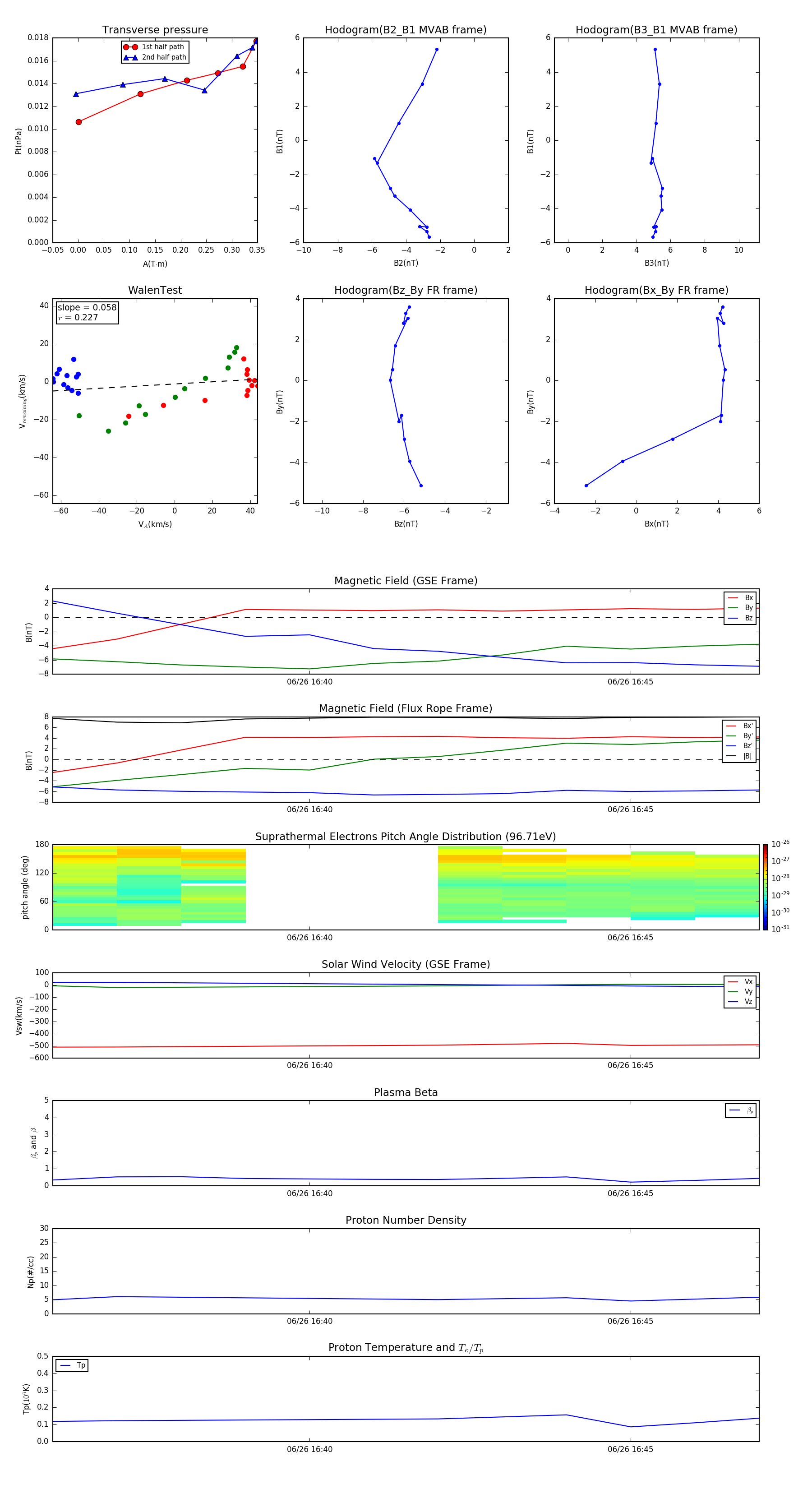
Task: Click the Bx' entry in flux rope legend
Action: coord(739,726)
